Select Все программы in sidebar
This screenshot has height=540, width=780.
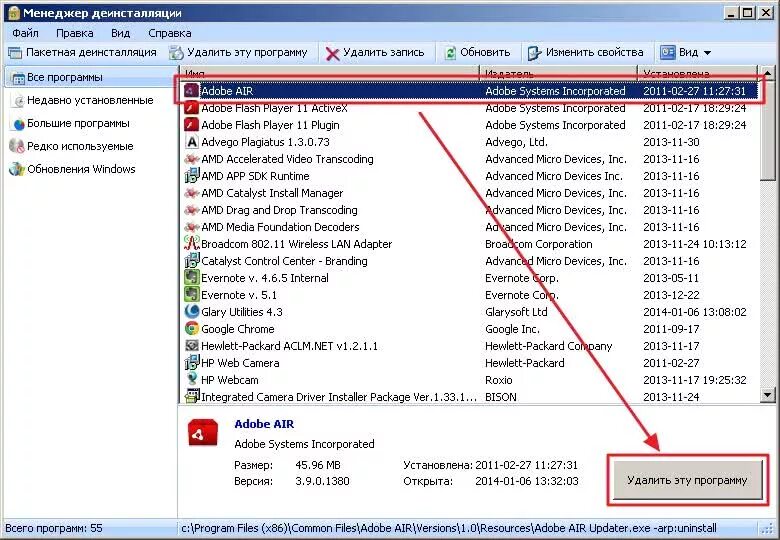click(90, 78)
